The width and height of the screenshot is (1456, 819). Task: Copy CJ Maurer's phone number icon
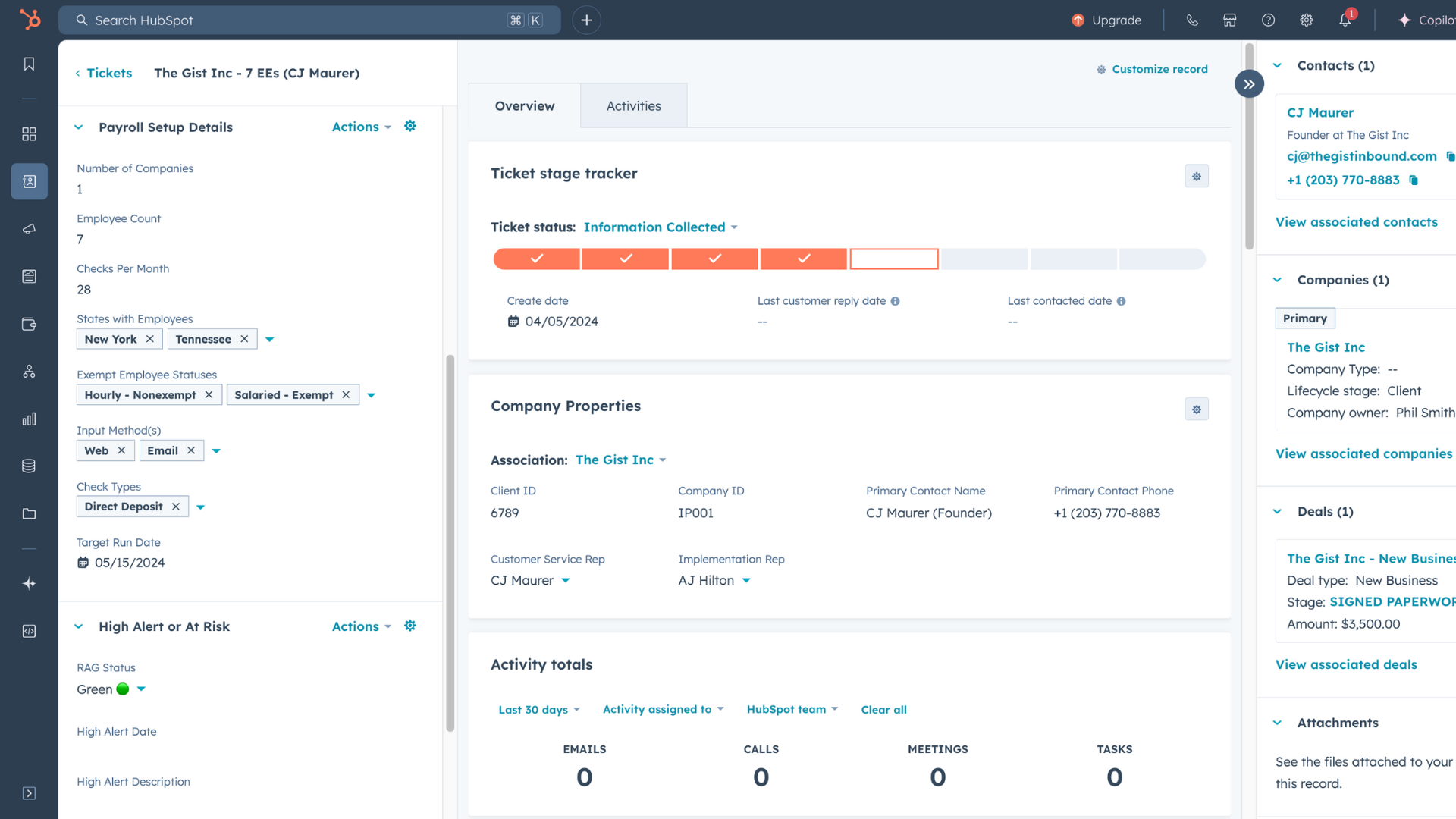pos(1414,180)
